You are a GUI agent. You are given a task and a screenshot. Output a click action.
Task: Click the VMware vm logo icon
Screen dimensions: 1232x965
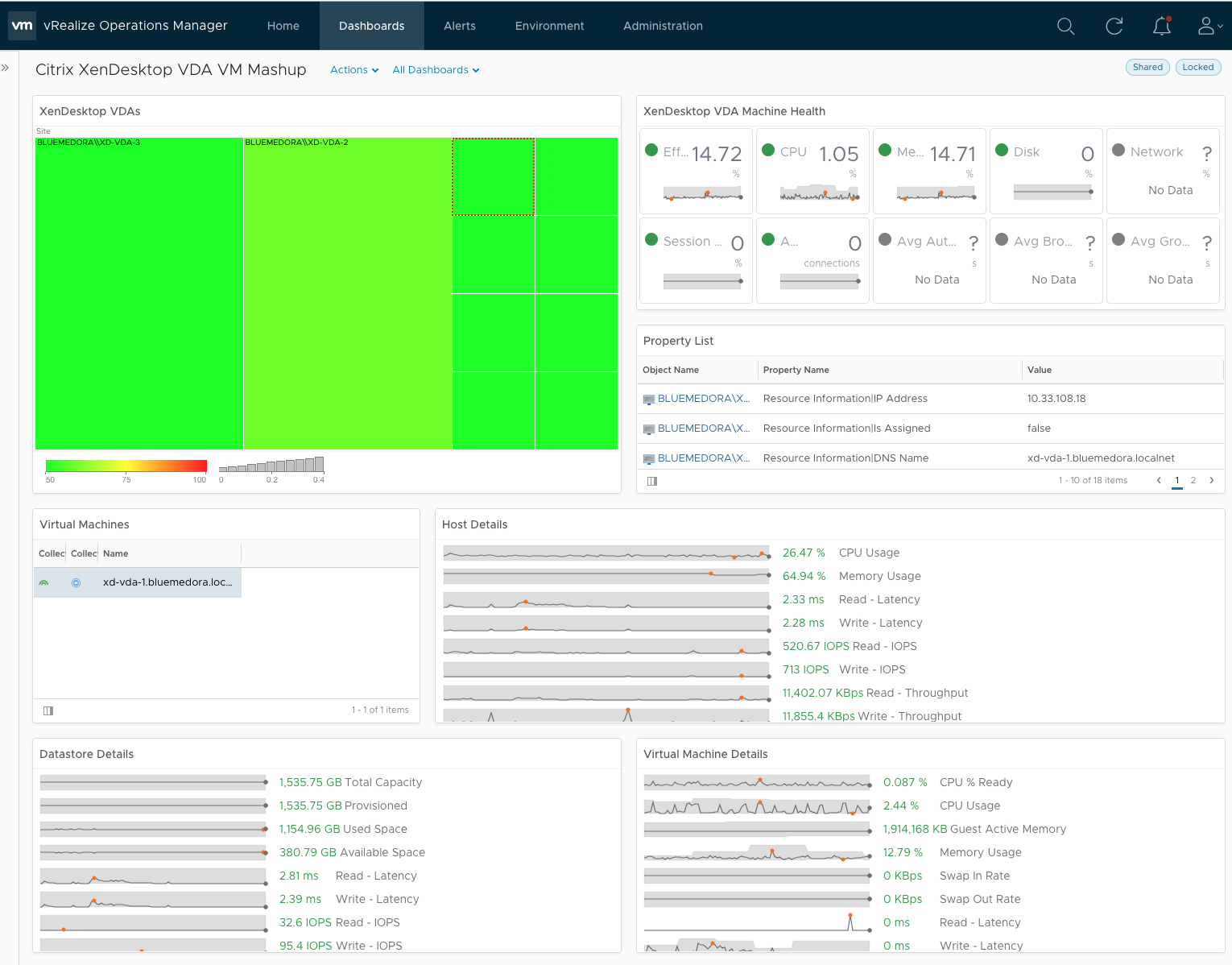coord(23,26)
